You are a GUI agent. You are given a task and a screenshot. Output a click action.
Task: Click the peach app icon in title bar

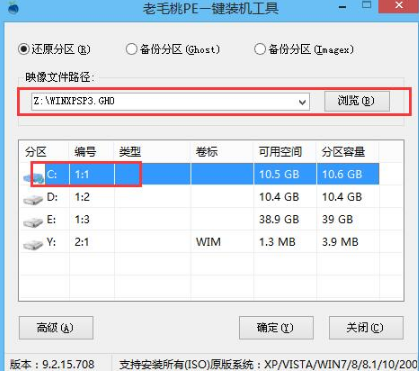(13, 7)
